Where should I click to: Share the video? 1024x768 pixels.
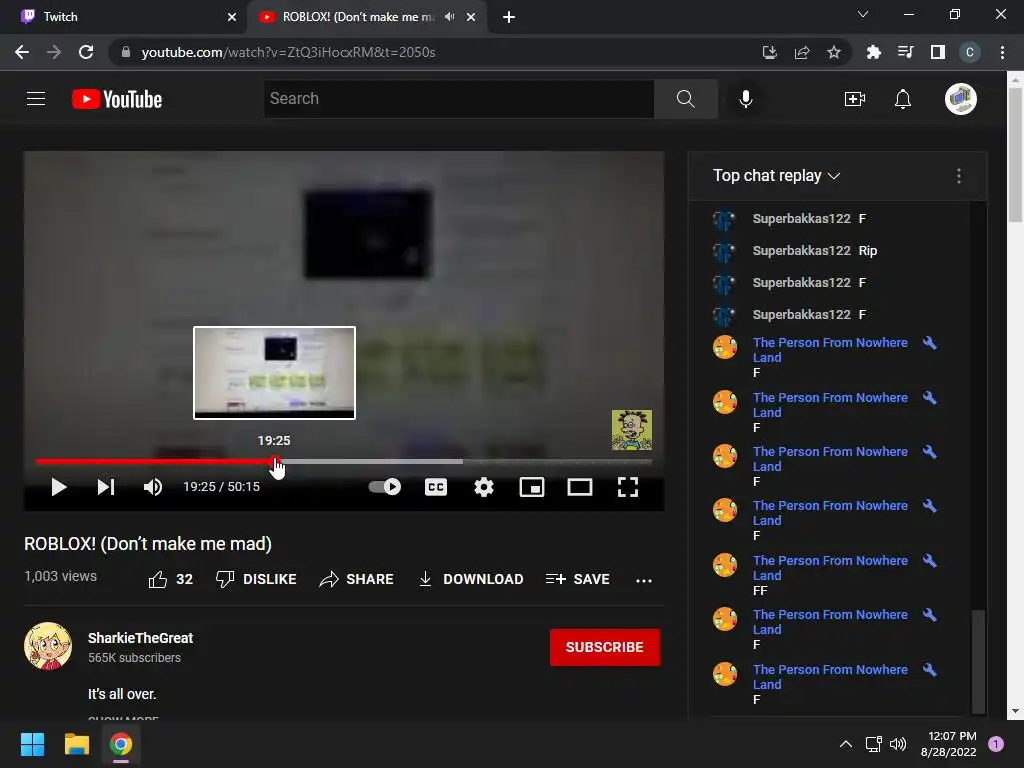tap(357, 579)
